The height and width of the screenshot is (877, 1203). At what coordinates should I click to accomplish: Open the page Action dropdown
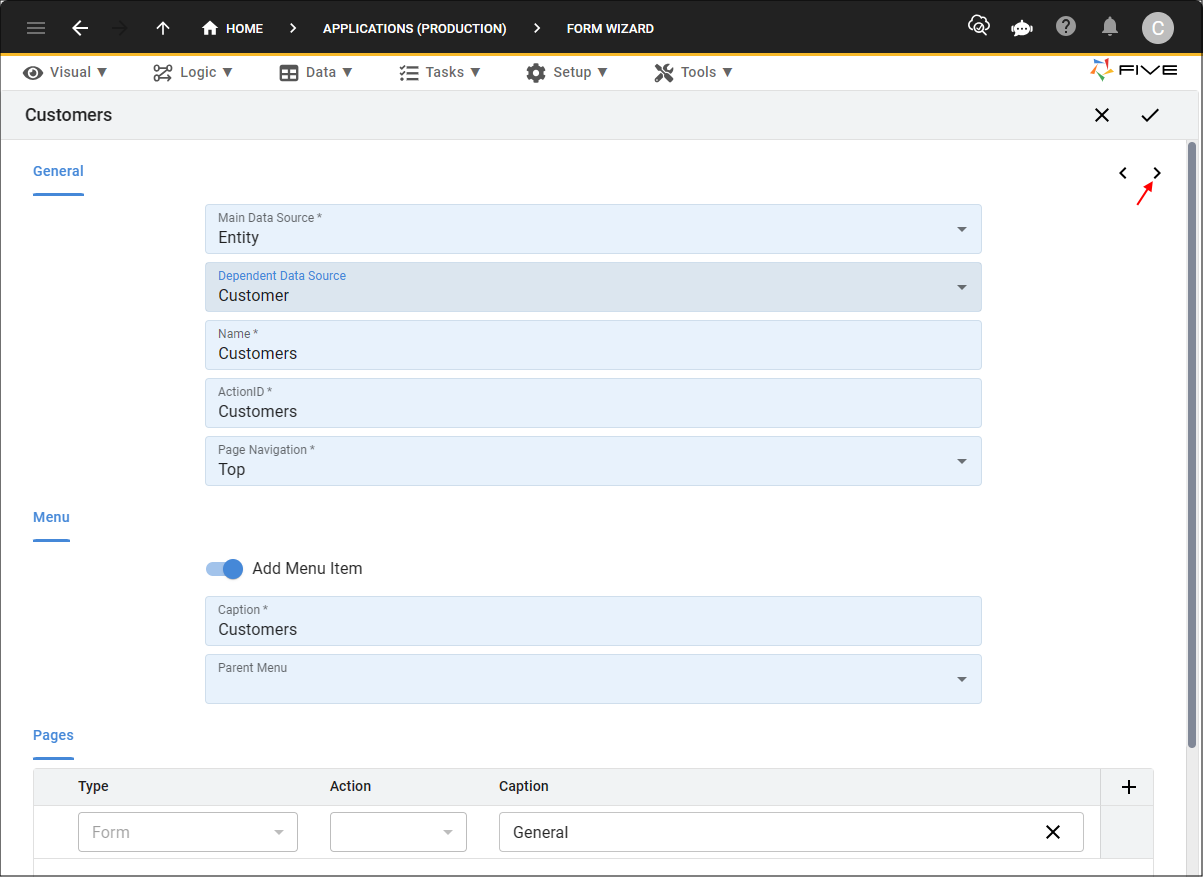(x=398, y=832)
